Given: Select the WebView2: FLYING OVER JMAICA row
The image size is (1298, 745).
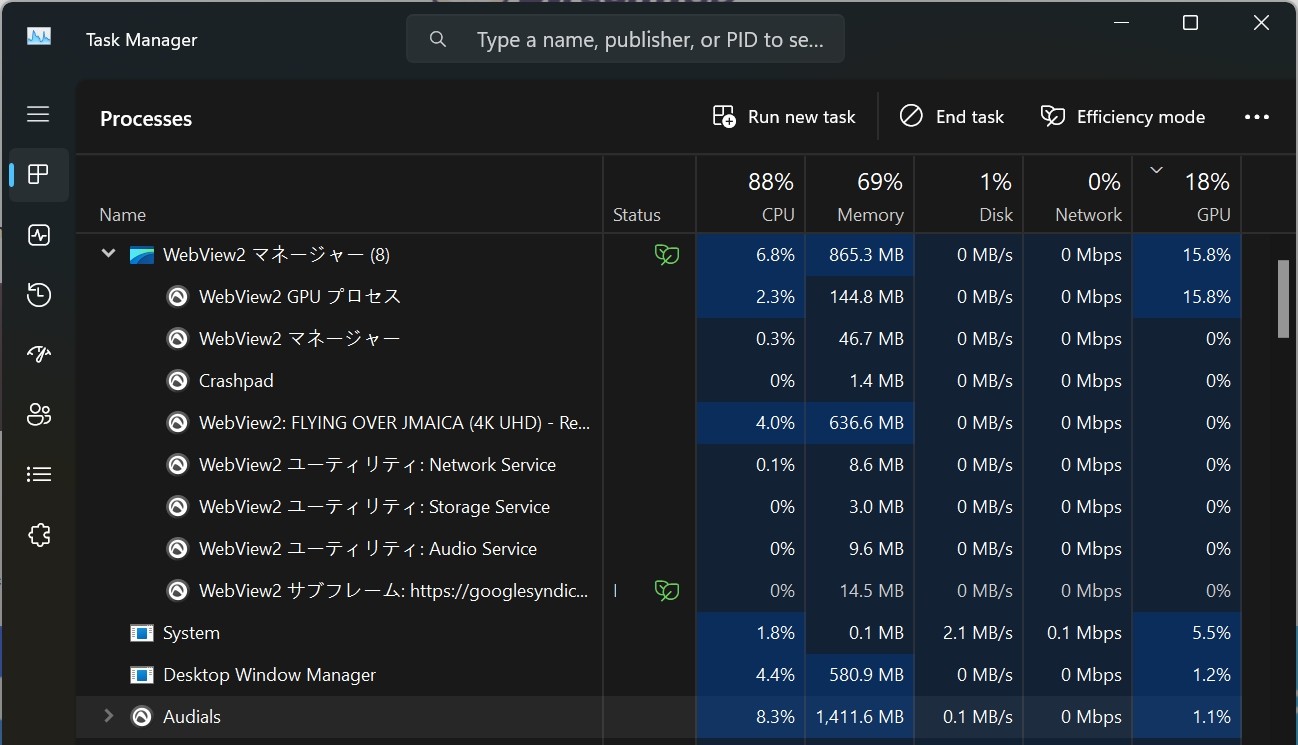Looking at the screenshot, I should pos(658,423).
